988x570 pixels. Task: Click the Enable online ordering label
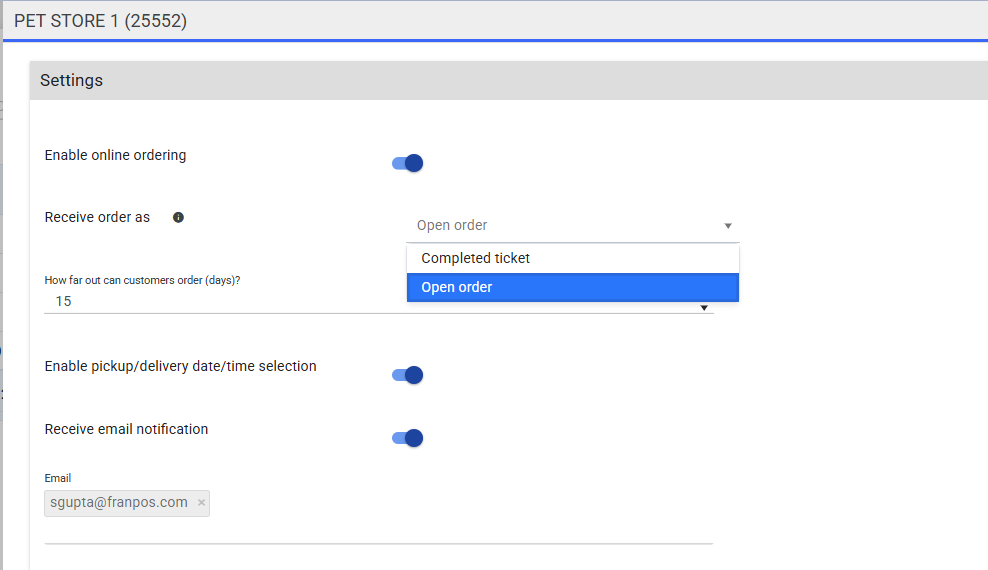pos(116,155)
